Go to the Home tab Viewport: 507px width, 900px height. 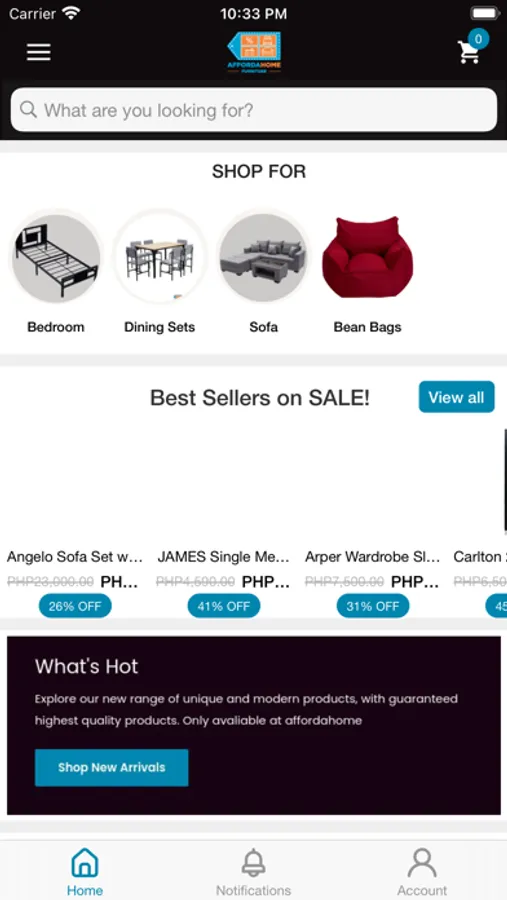[84, 872]
